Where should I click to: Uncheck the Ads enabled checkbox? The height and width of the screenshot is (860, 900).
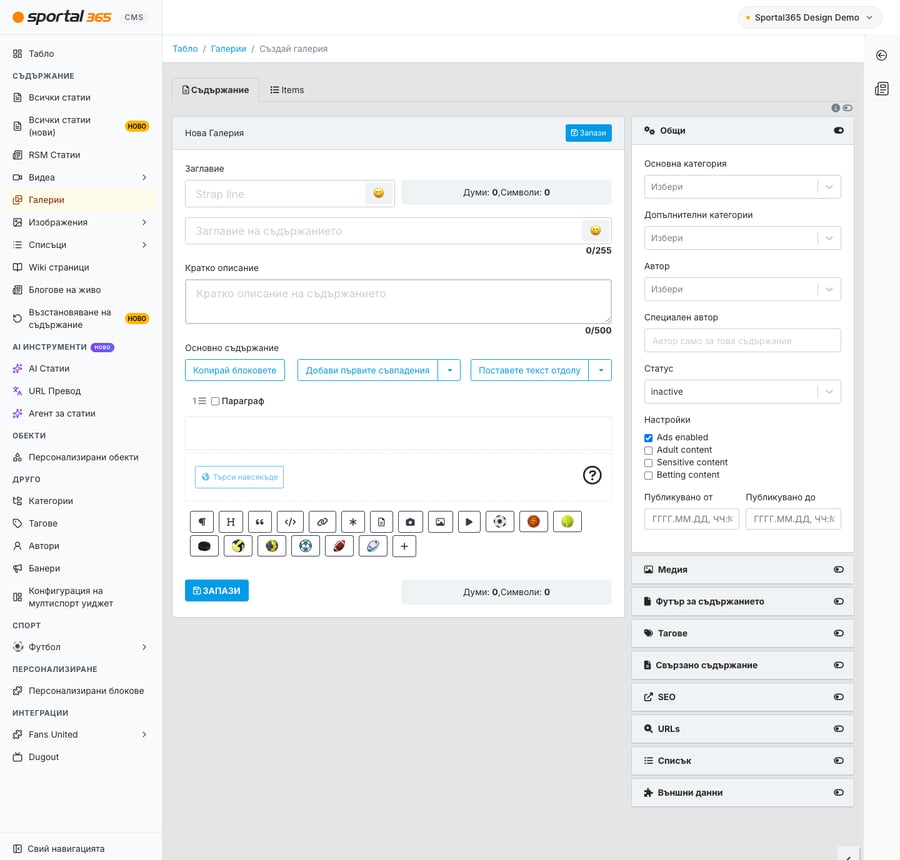648,437
